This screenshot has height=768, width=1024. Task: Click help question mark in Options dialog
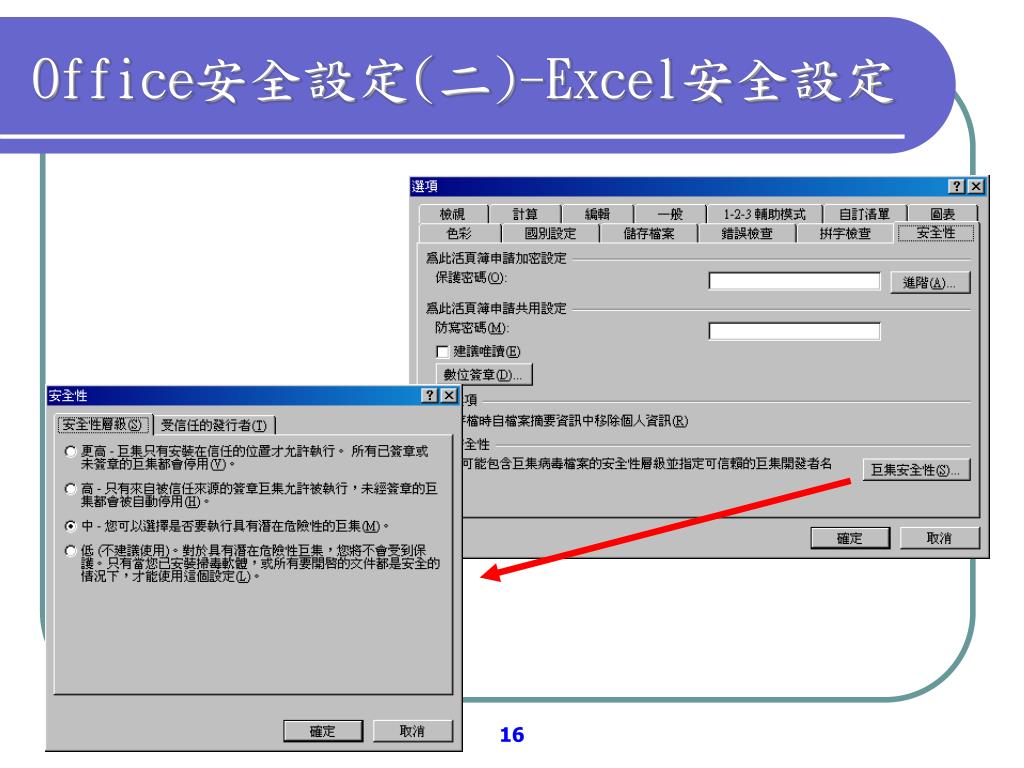957,186
